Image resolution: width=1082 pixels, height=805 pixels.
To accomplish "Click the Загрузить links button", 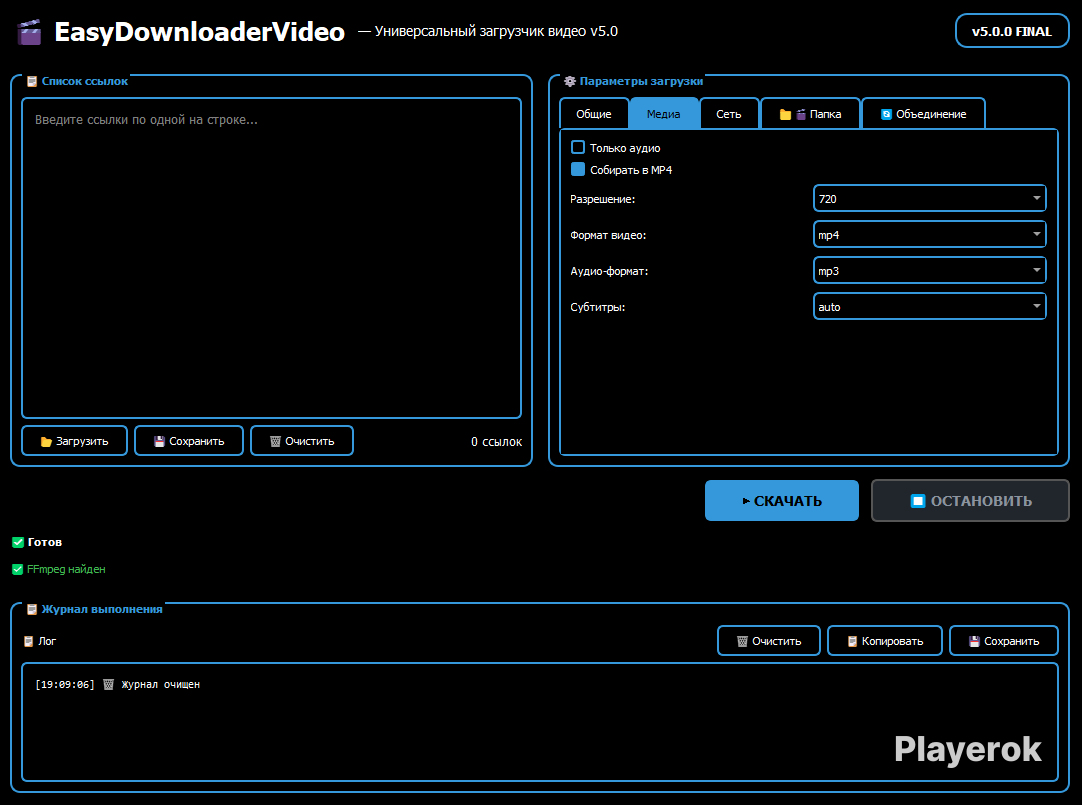I will (x=75, y=441).
